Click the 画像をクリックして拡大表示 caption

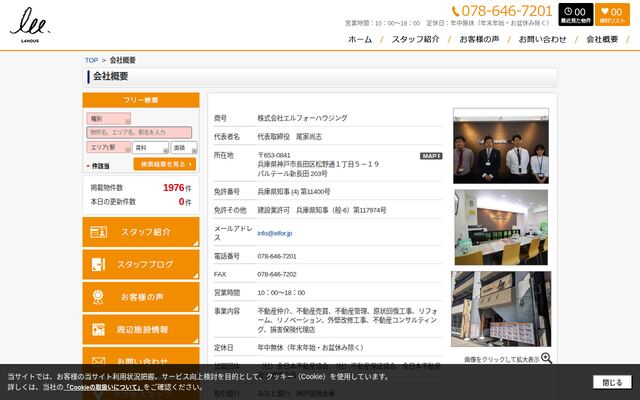point(502,360)
